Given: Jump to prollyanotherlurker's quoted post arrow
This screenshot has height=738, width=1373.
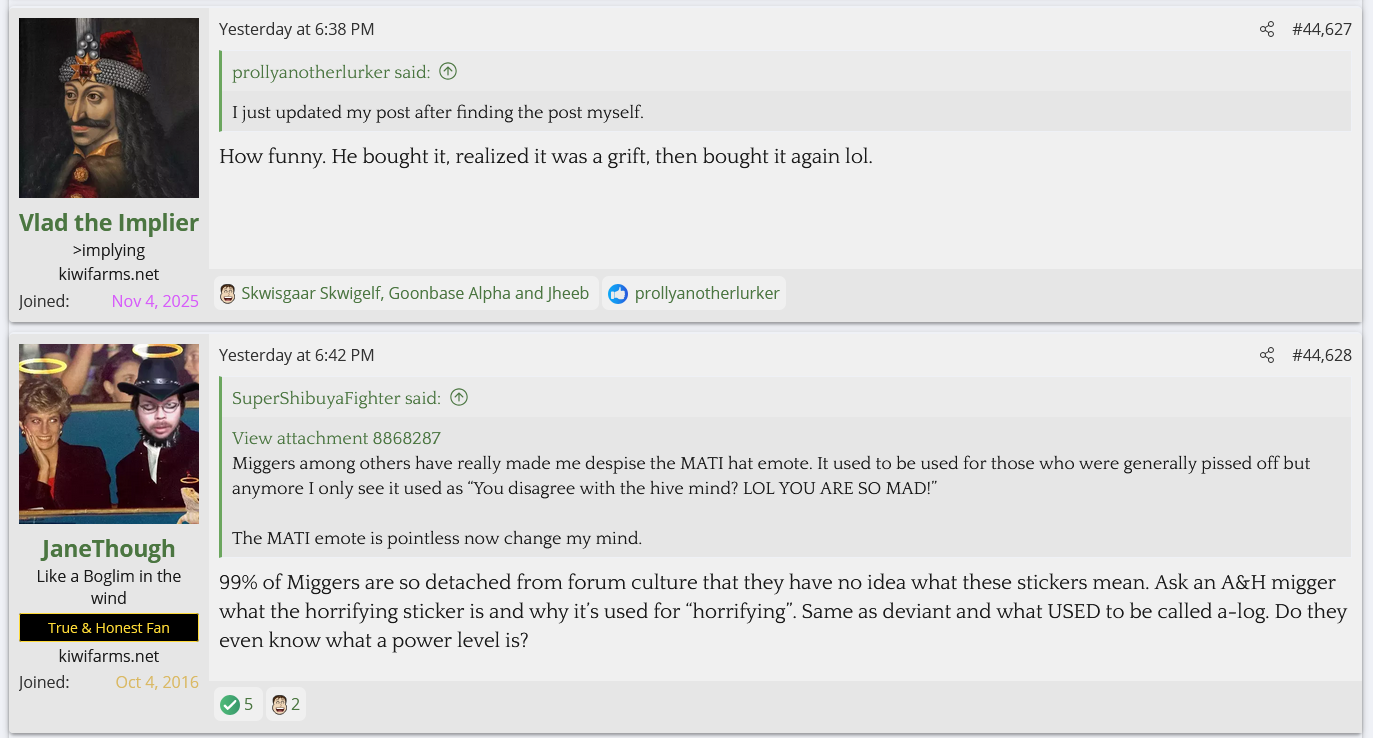Looking at the screenshot, I should (448, 72).
